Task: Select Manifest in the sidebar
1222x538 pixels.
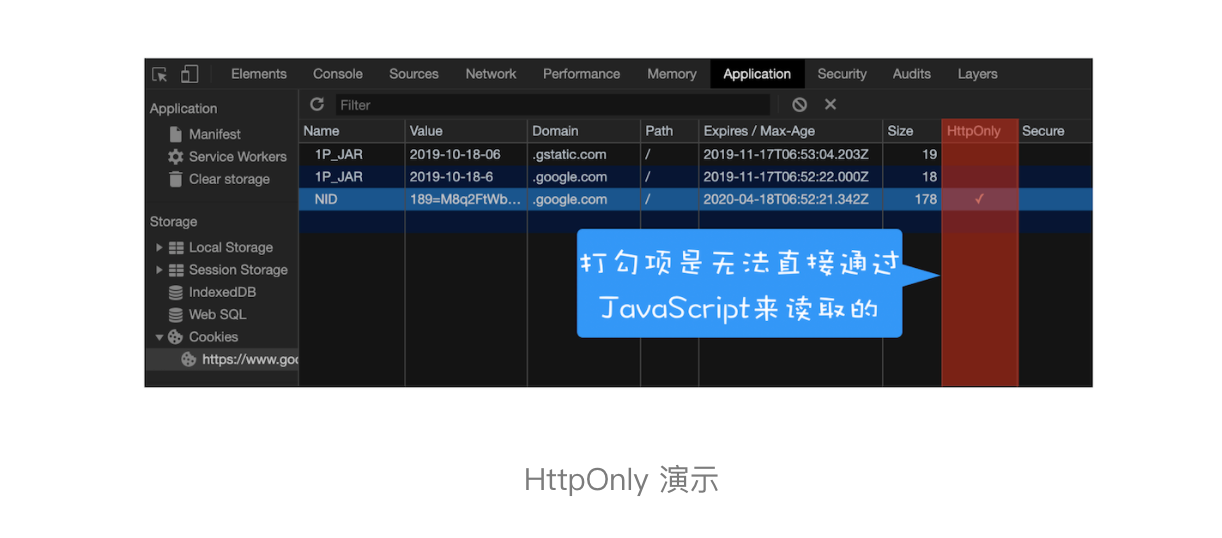Action: (x=215, y=134)
